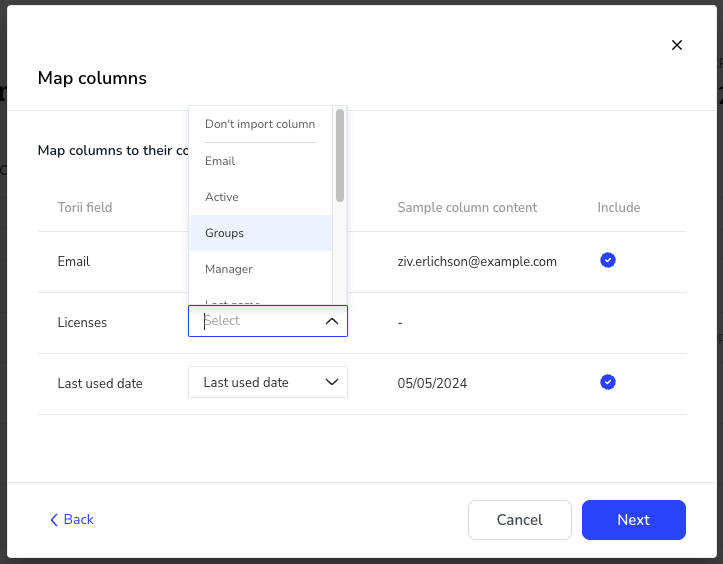Screen dimensions: 723x564
Task: Click the Map columns dialog title
Action: click(92, 78)
